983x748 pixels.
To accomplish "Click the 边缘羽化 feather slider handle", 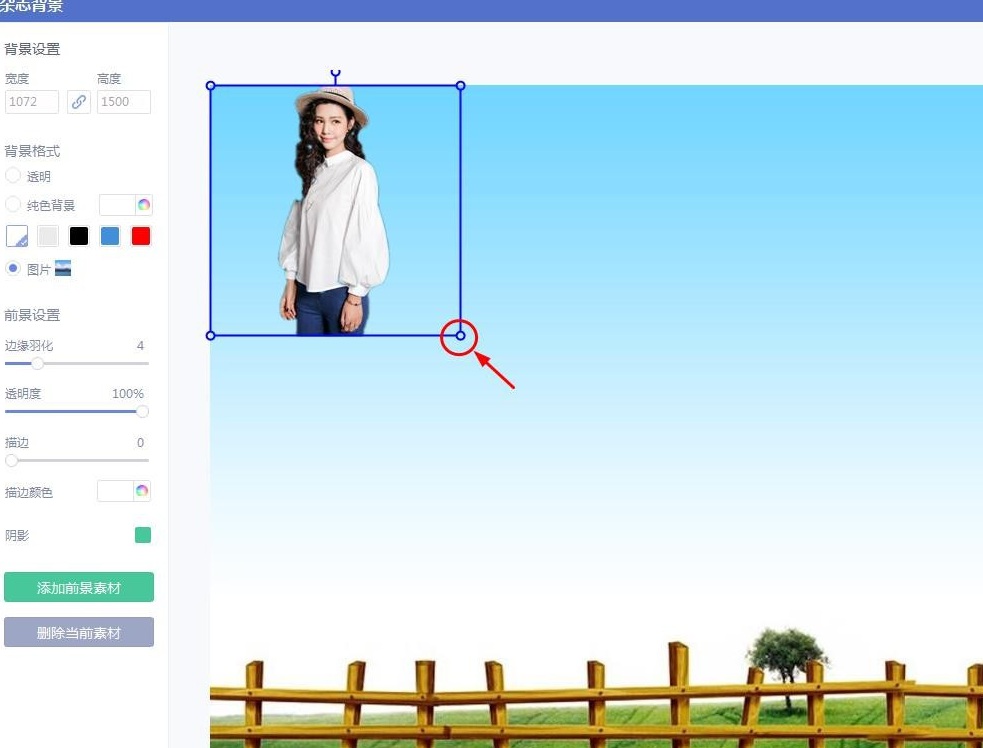I will 37,363.
